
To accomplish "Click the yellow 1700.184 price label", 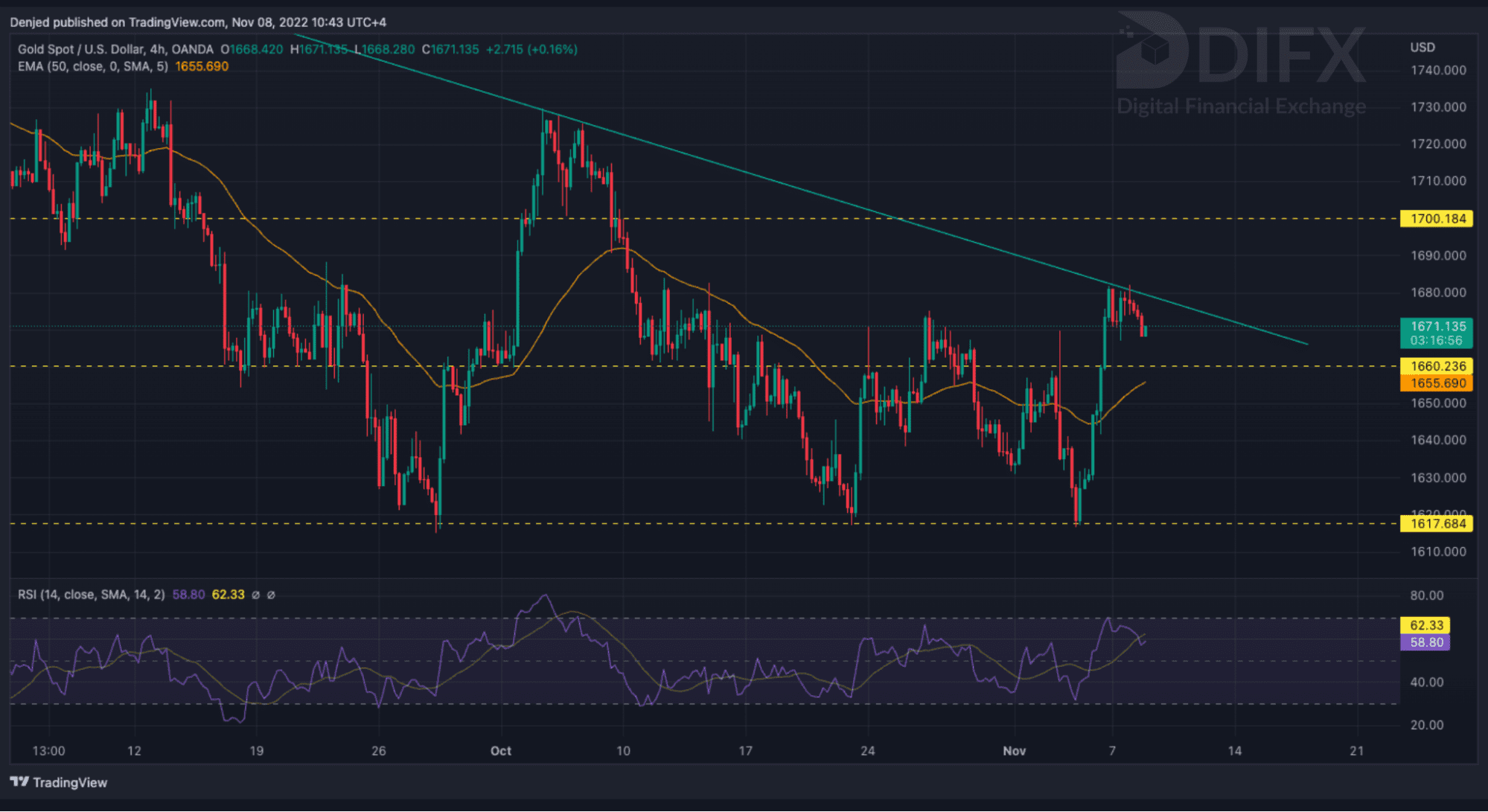I will pyautogui.click(x=1437, y=219).
